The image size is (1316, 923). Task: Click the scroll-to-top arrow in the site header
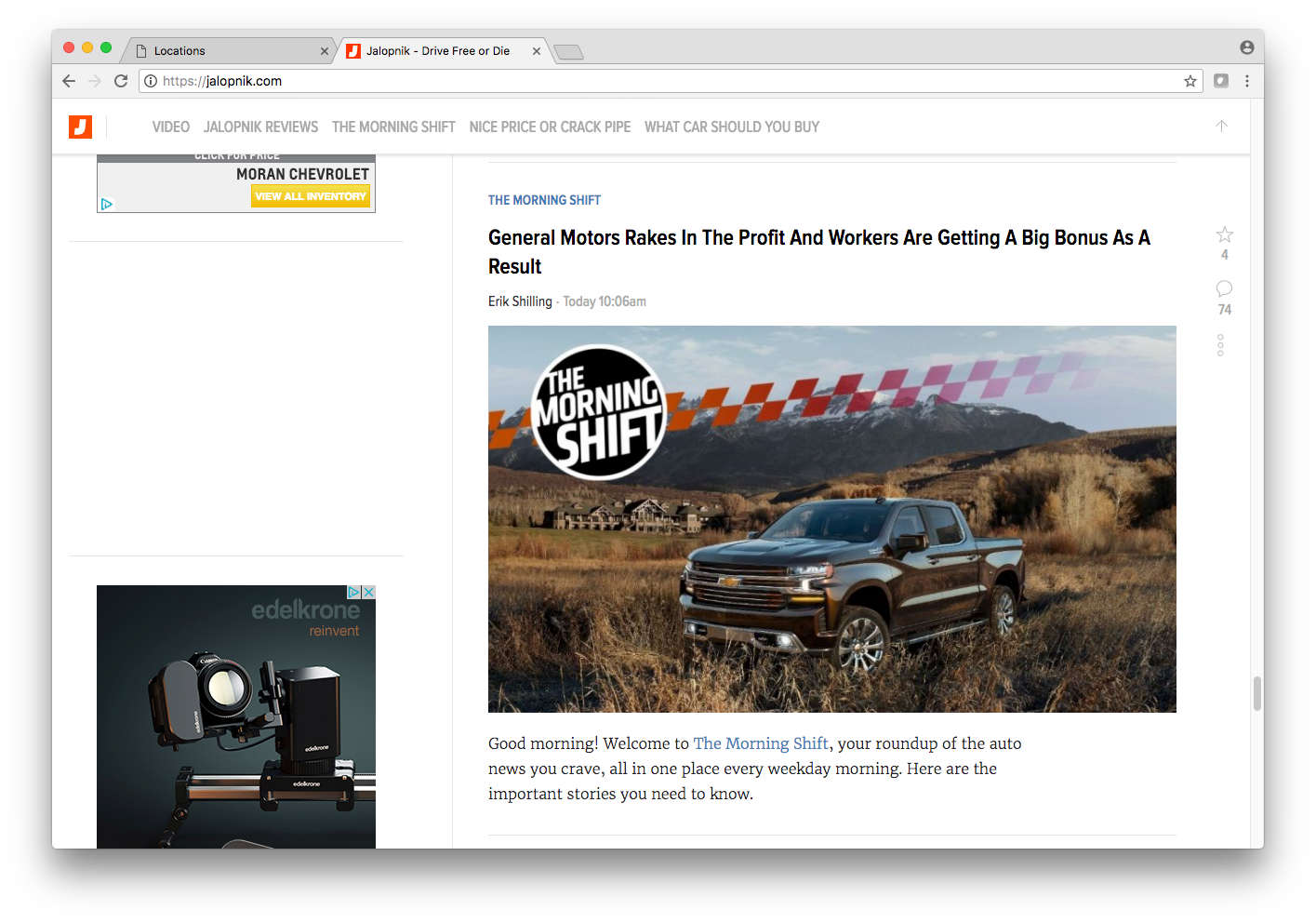(1222, 126)
